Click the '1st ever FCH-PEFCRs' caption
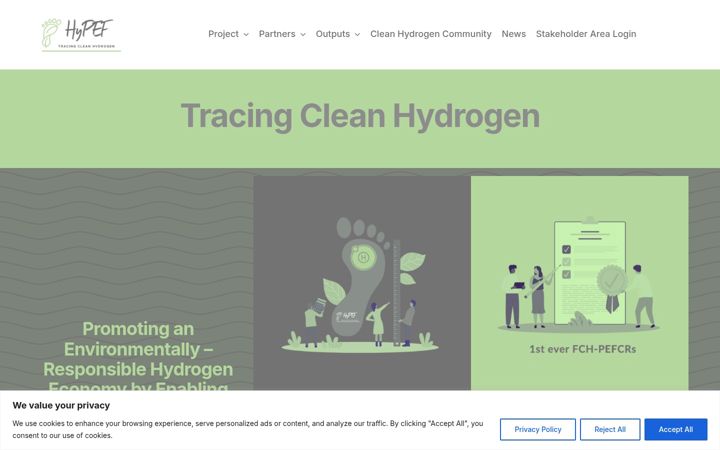The height and width of the screenshot is (450, 720). coord(582,349)
